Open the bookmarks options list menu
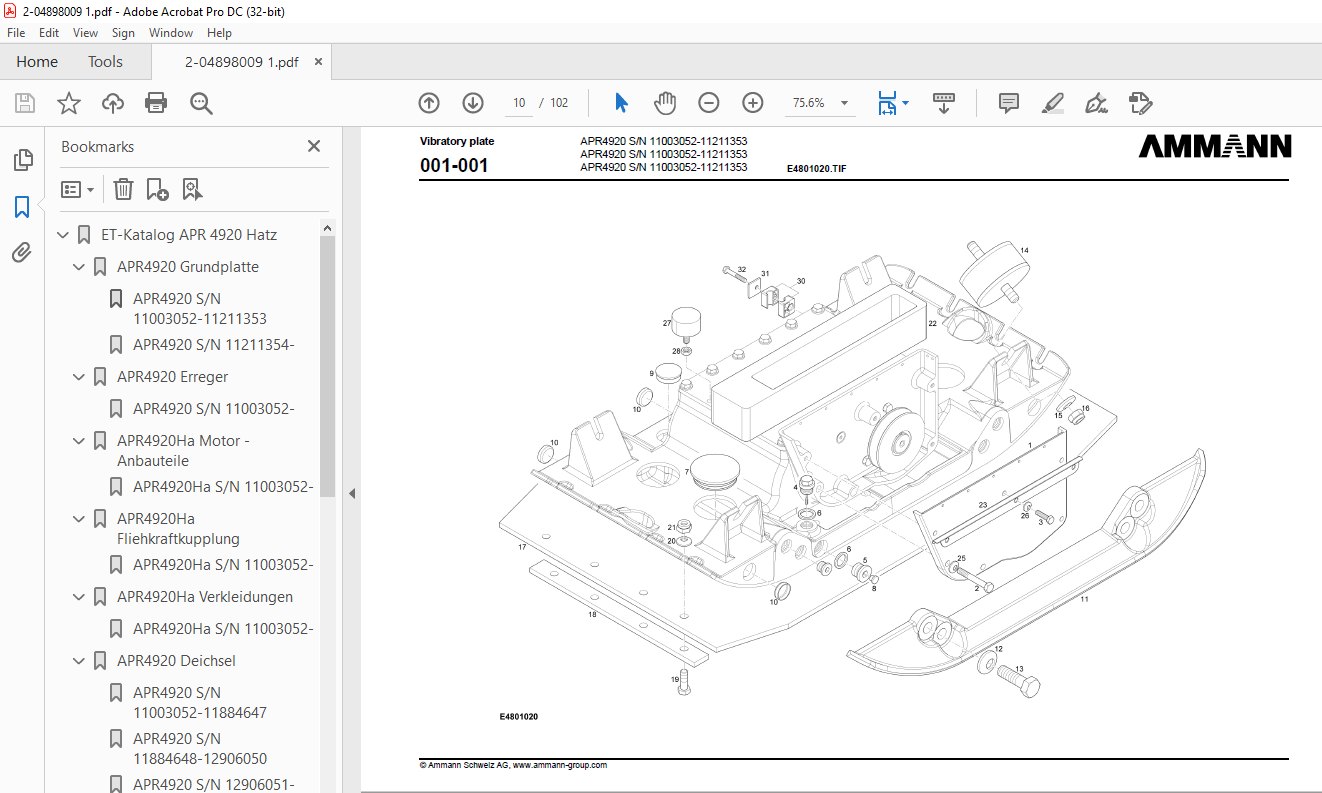Viewport: 1322px width, 793px height. tap(77, 189)
